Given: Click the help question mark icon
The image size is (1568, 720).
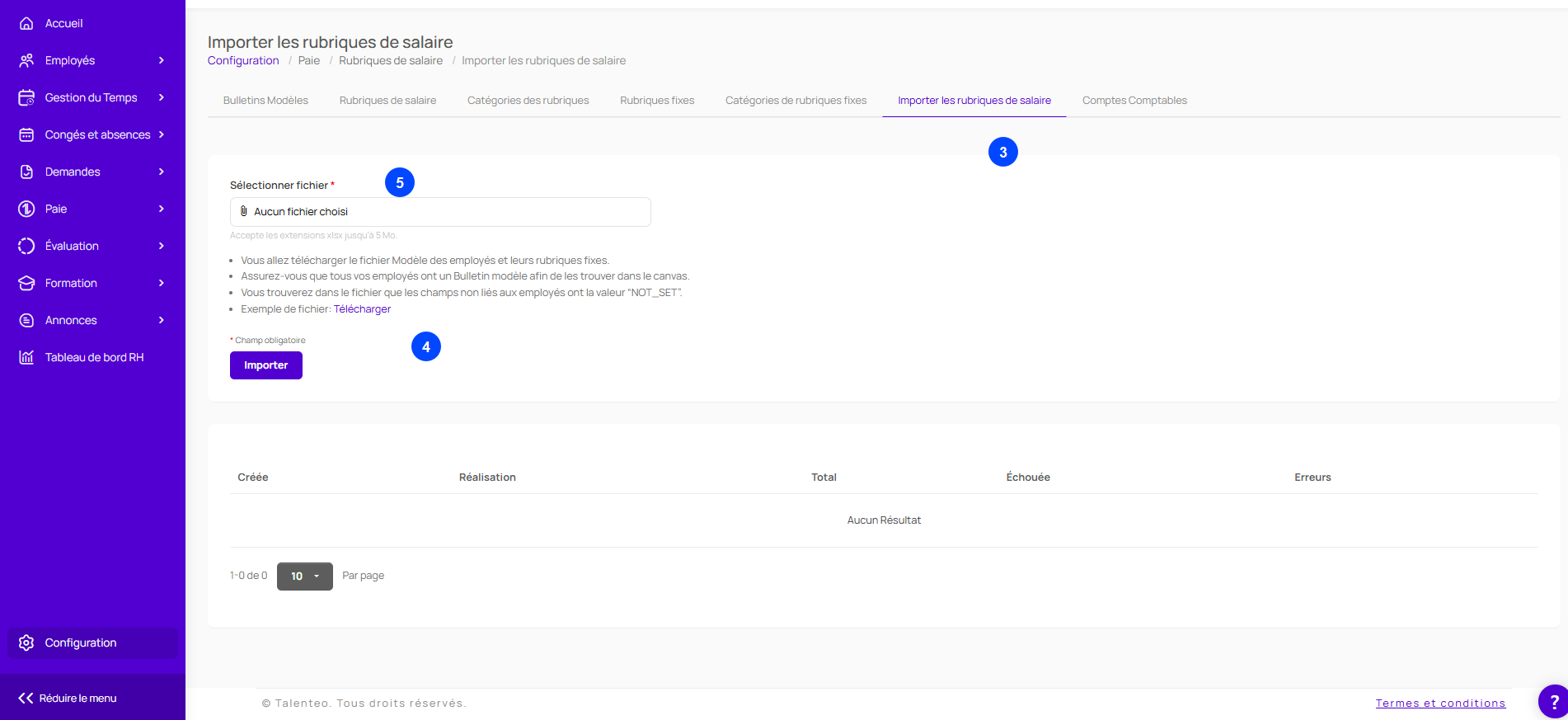Looking at the screenshot, I should tap(1554, 703).
